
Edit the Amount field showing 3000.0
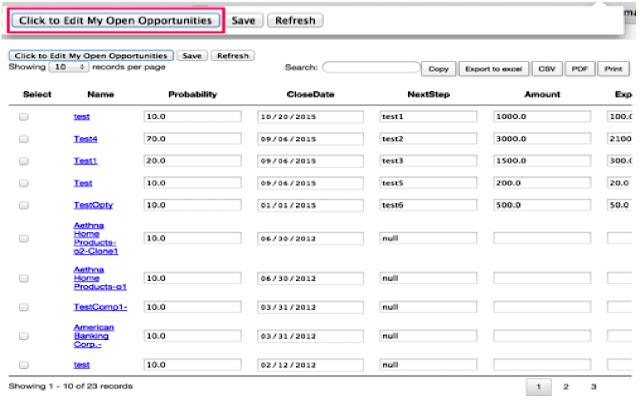[542, 139]
